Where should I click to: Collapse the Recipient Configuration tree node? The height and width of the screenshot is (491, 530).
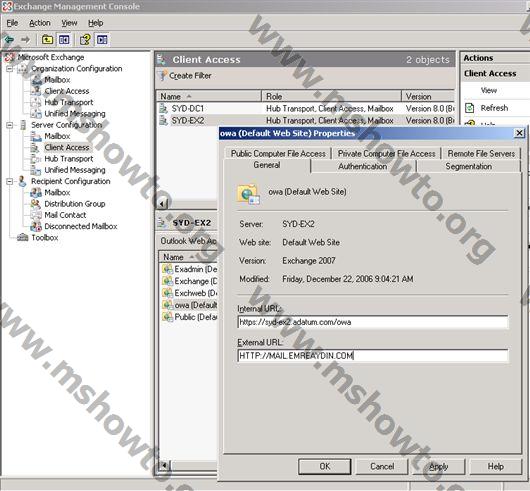coord(9,181)
